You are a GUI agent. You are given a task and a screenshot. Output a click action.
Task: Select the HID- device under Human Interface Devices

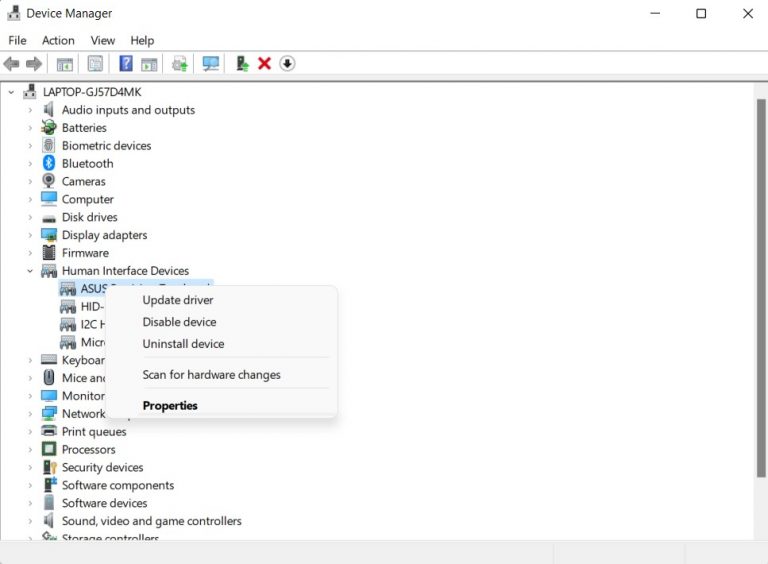[x=92, y=306]
